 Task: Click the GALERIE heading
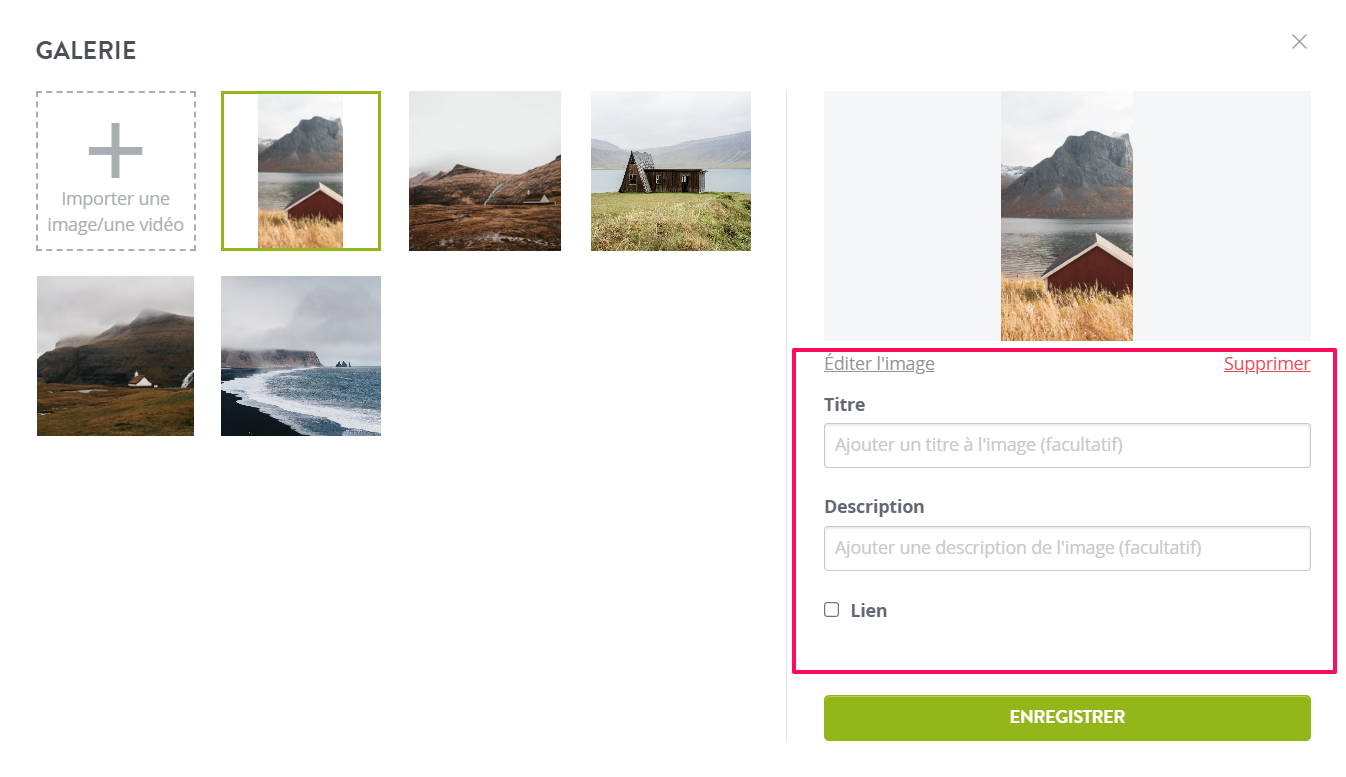pos(86,51)
